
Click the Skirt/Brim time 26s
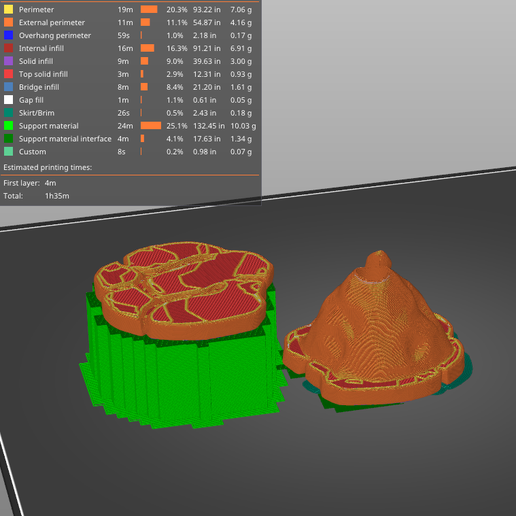123,113
